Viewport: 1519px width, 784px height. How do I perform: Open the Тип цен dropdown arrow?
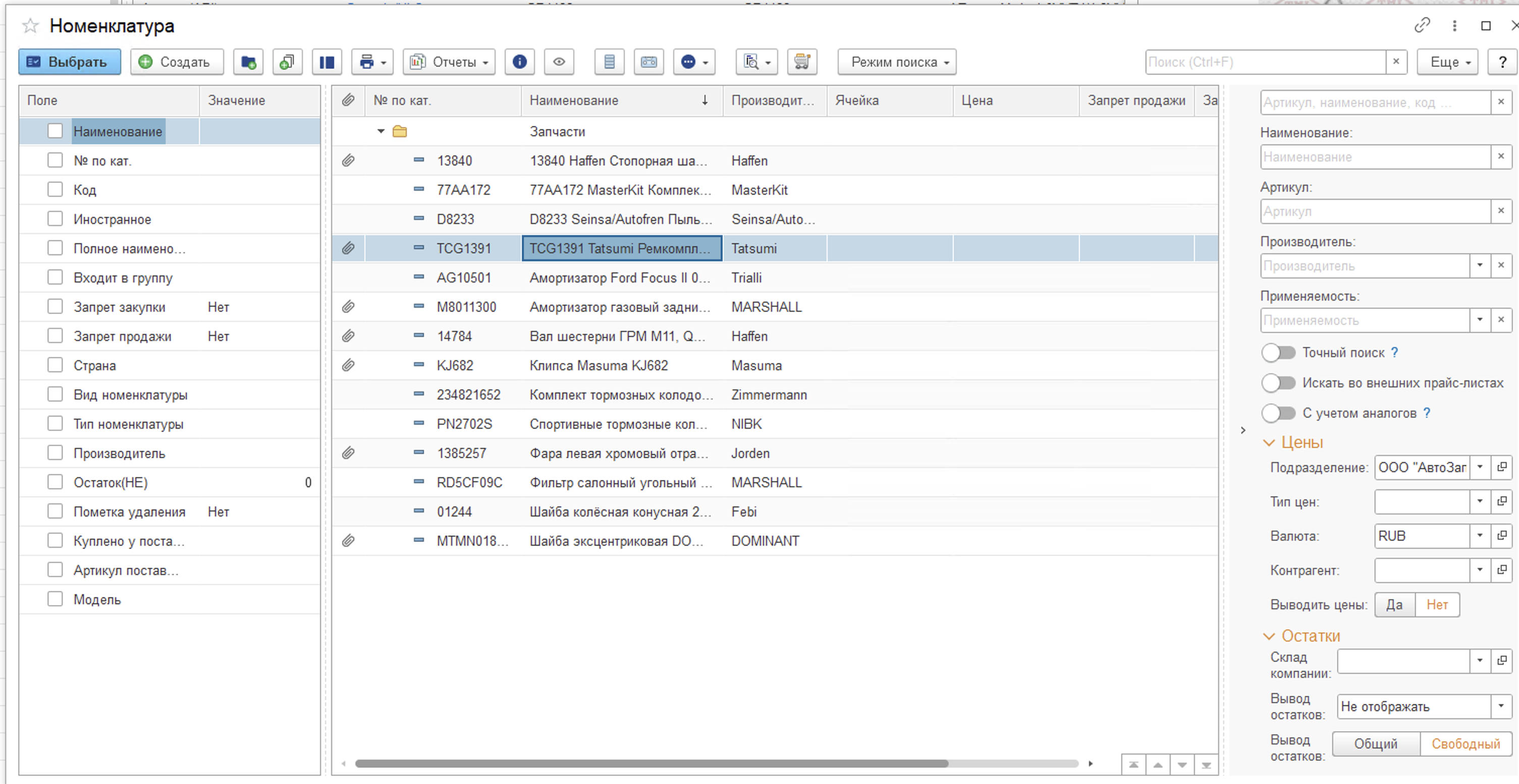1480,501
